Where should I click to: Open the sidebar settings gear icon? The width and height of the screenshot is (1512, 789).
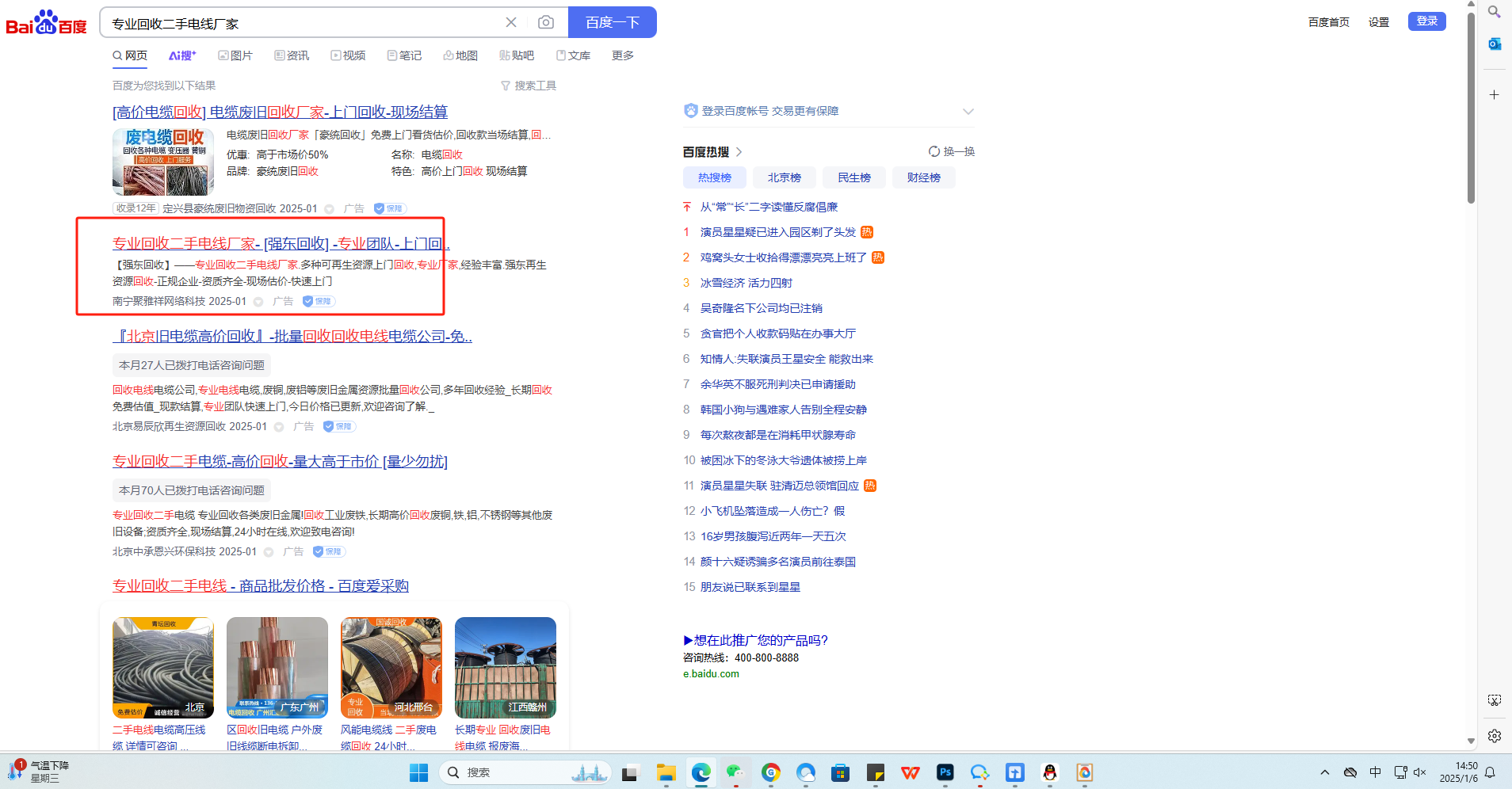pyautogui.click(x=1494, y=736)
